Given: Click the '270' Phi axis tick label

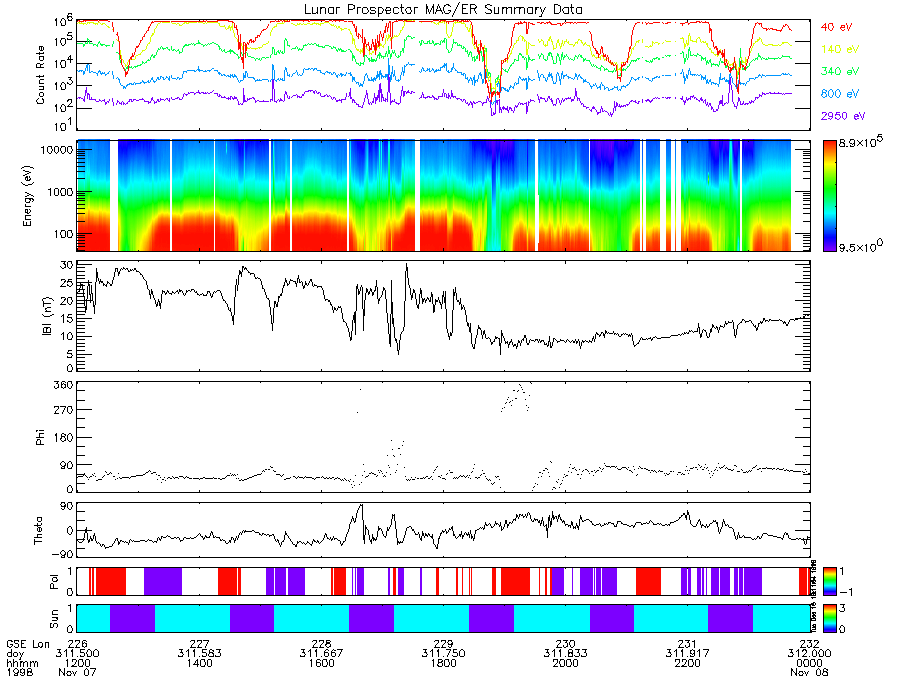Looking at the screenshot, I should click(x=65, y=410).
